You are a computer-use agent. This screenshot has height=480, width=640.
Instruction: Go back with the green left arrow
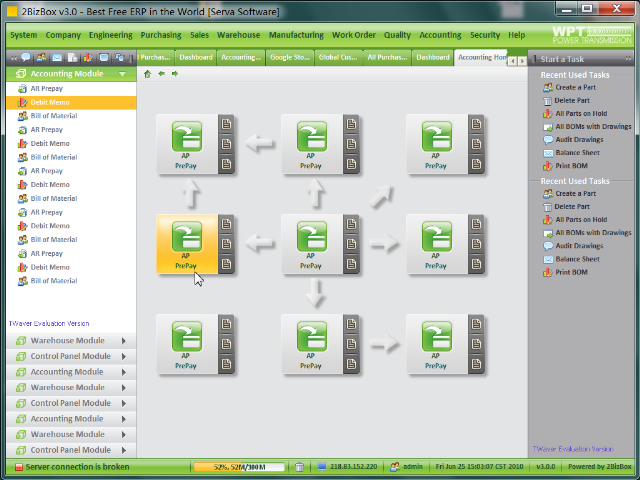point(161,74)
